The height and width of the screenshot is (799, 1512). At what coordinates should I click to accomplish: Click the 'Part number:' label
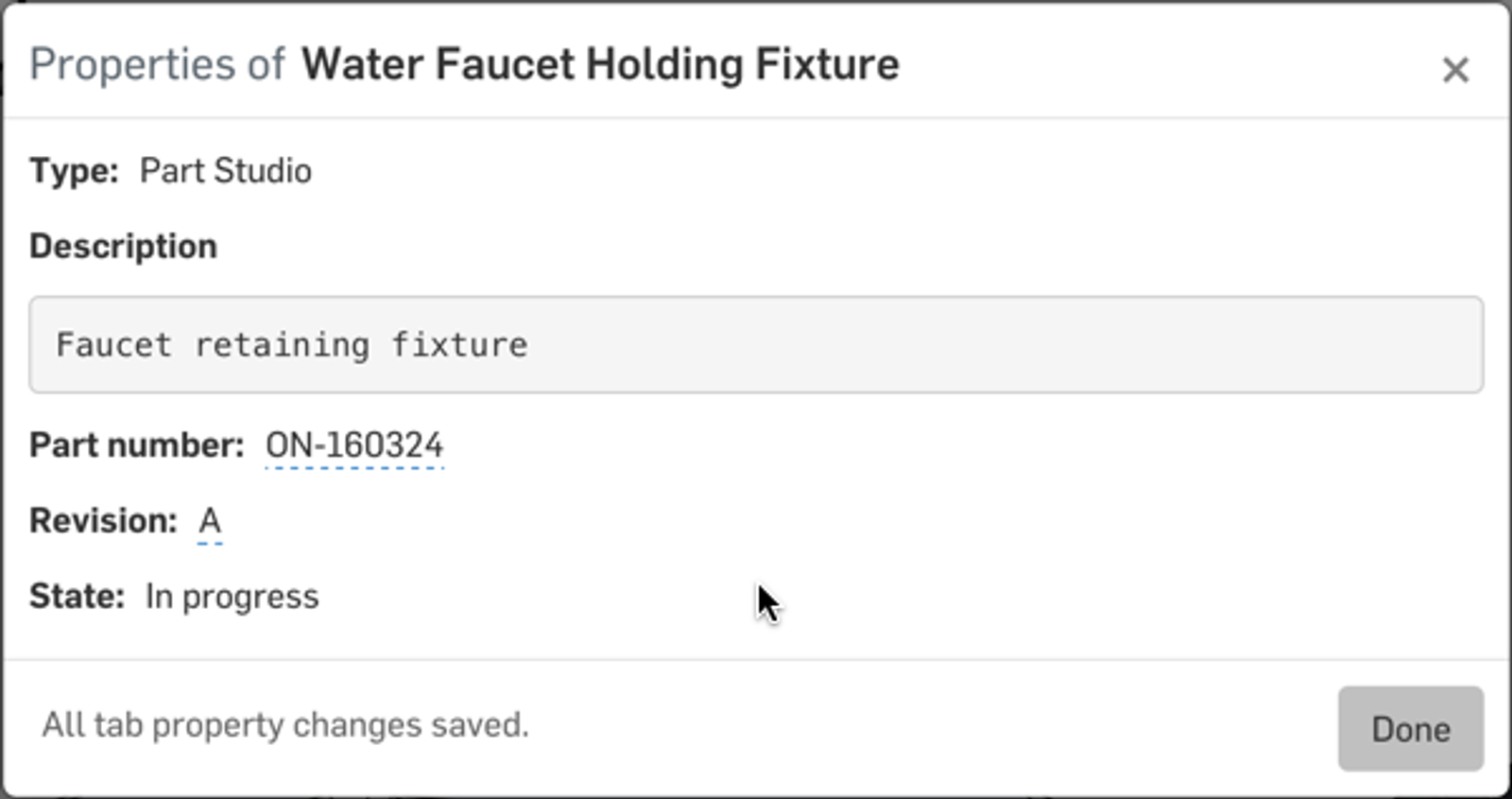tap(137, 445)
